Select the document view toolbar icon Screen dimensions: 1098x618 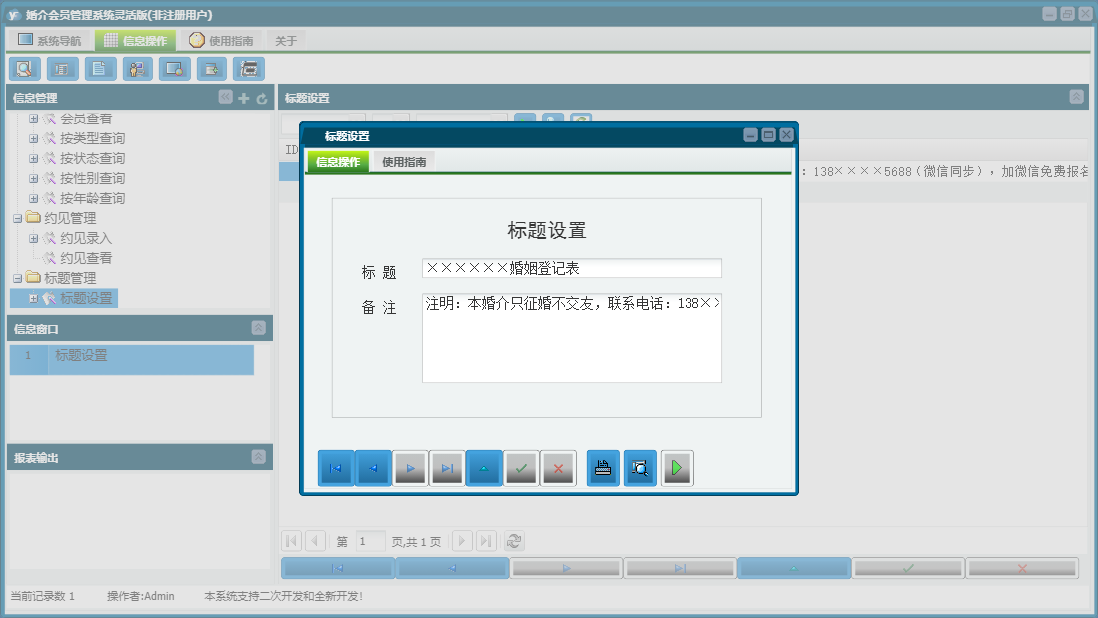pos(99,68)
